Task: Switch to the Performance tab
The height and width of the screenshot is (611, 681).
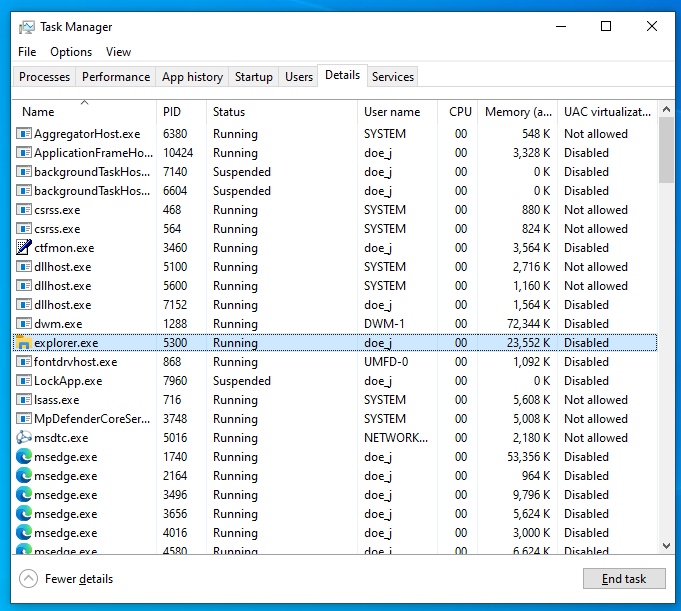Action: click(116, 77)
